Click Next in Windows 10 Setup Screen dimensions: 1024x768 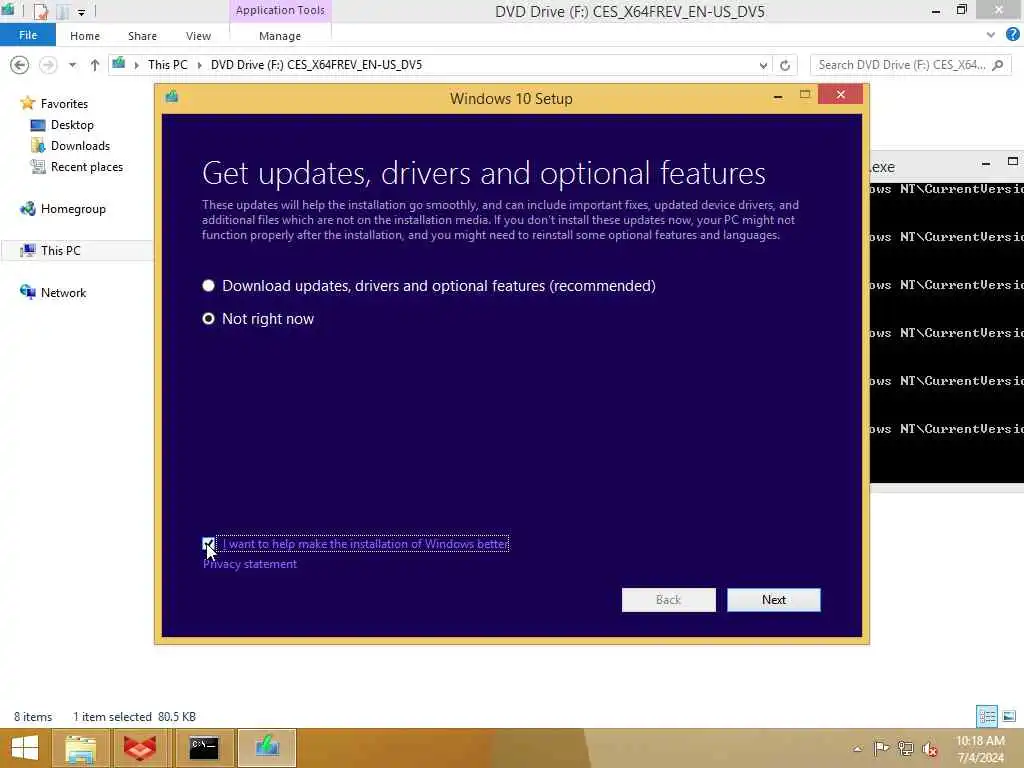click(773, 600)
